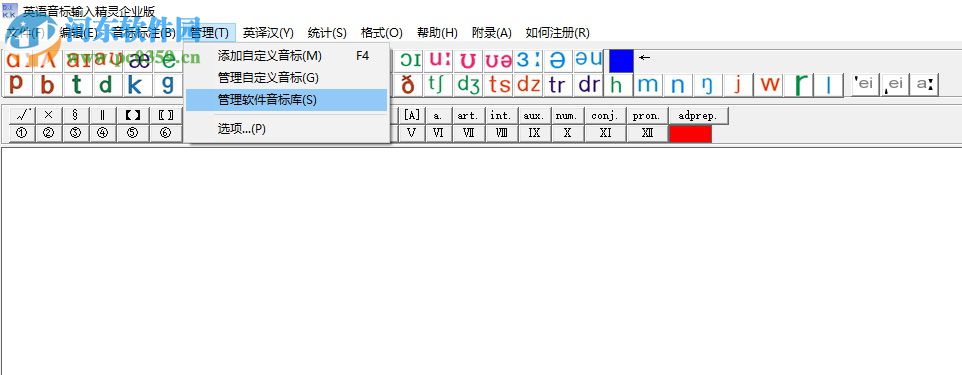Insert the art. part-of-speech label

468,115
